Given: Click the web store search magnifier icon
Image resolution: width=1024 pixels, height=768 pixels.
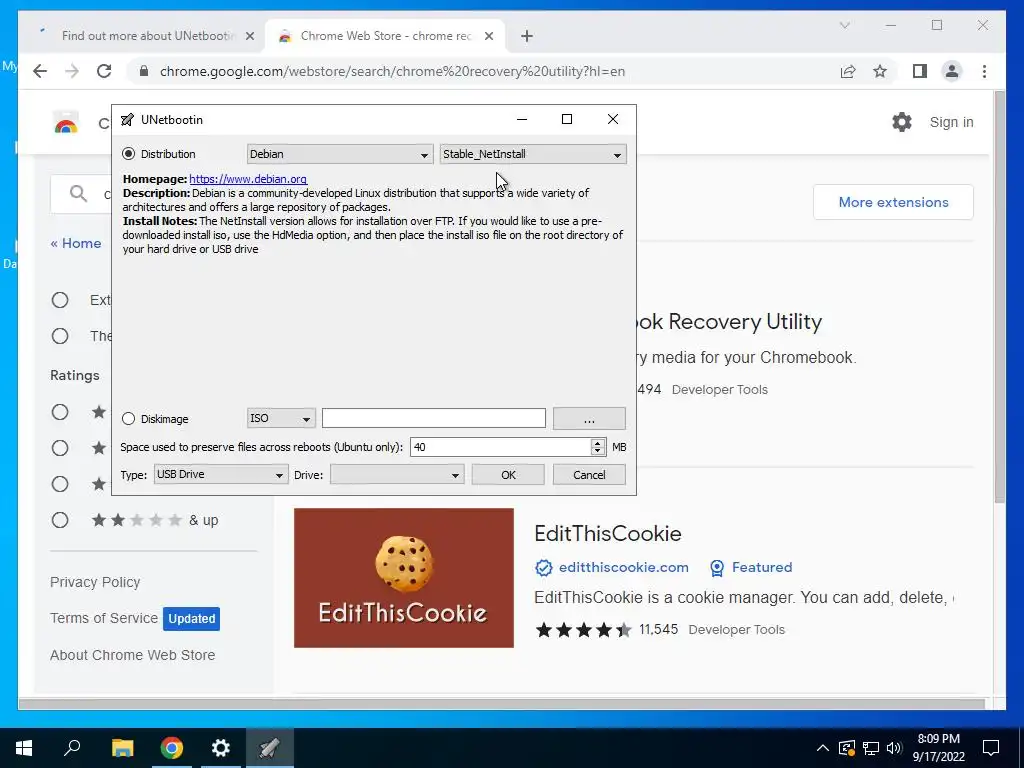Looking at the screenshot, I should 78,193.
